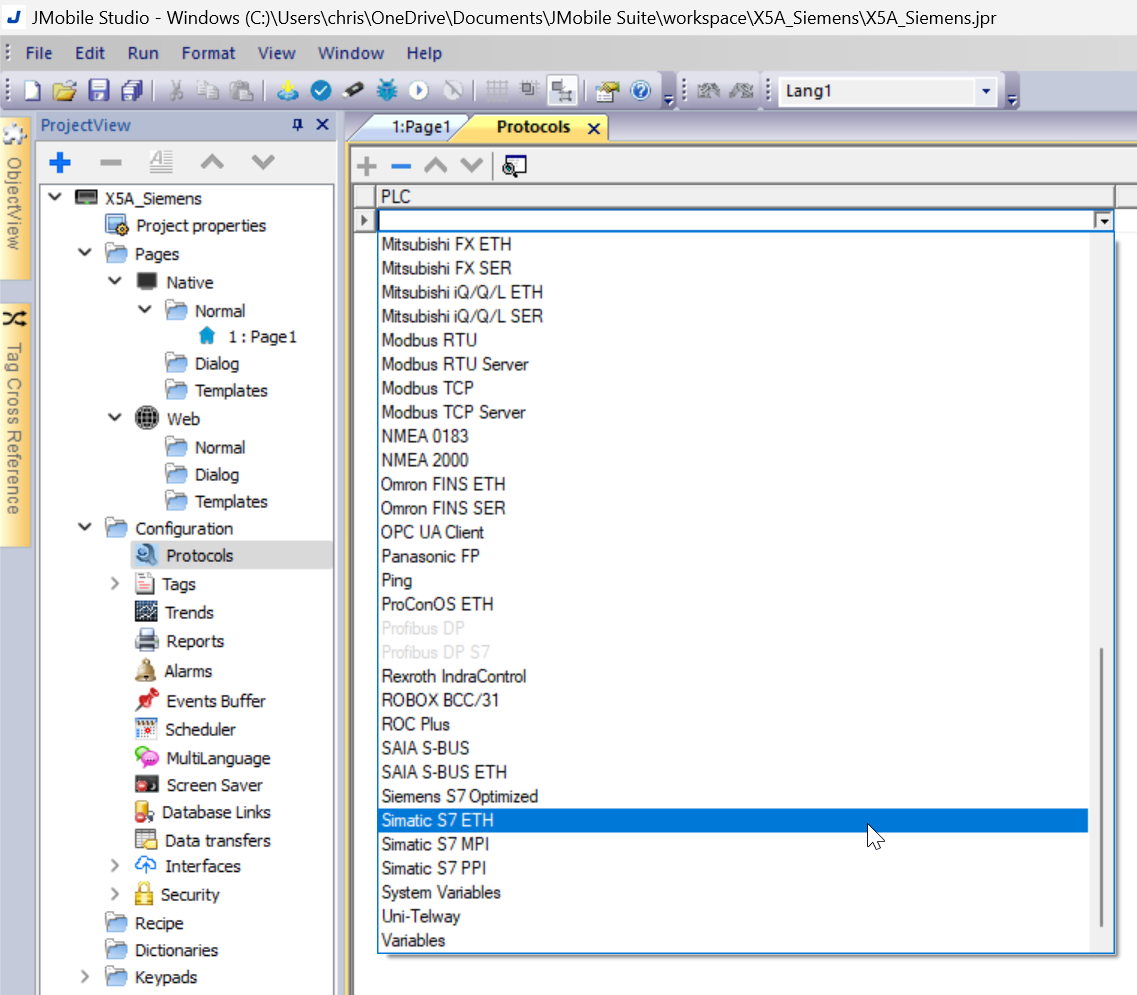Expand the Security node

[x=115, y=893]
